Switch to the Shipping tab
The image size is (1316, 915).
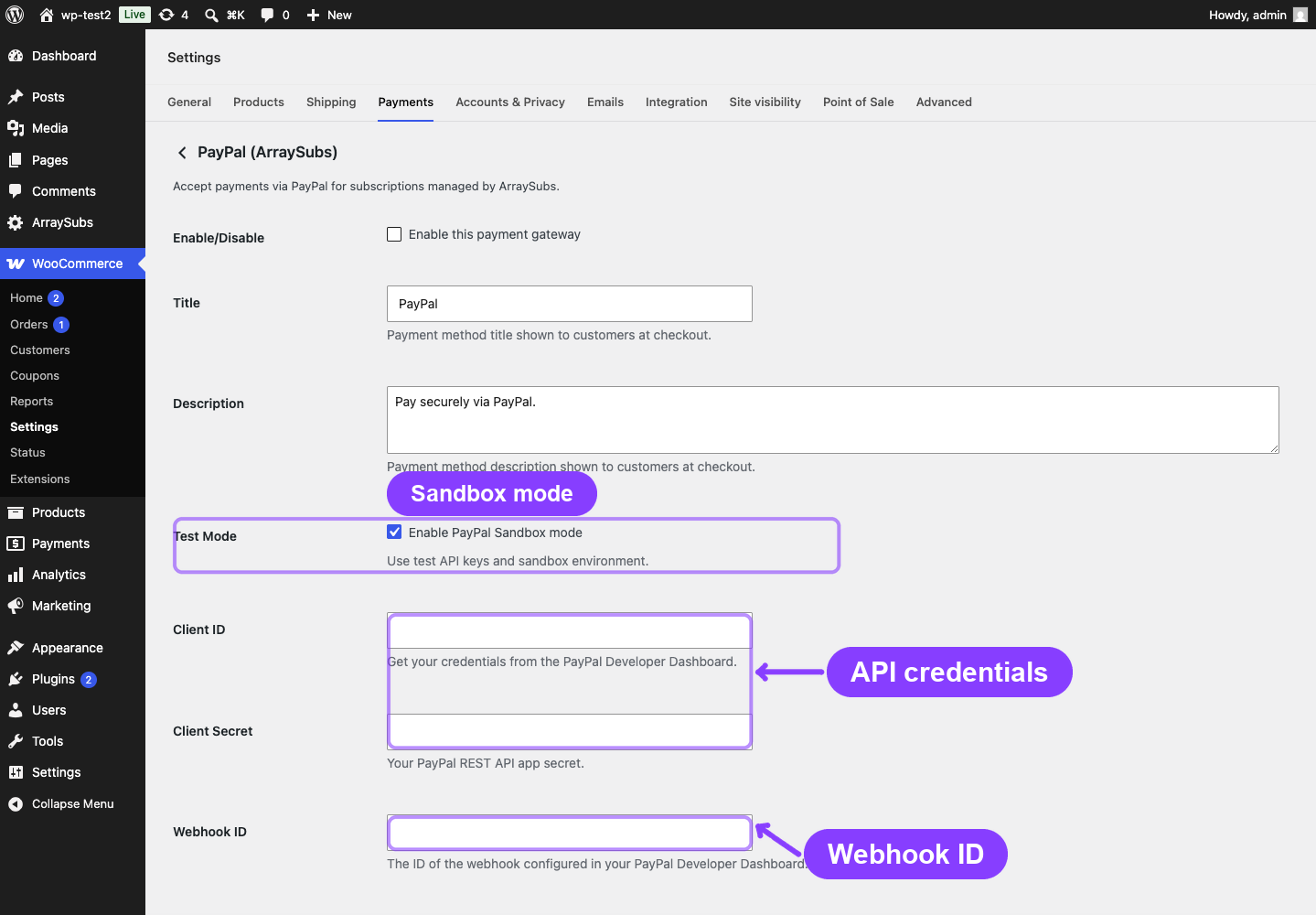331,102
